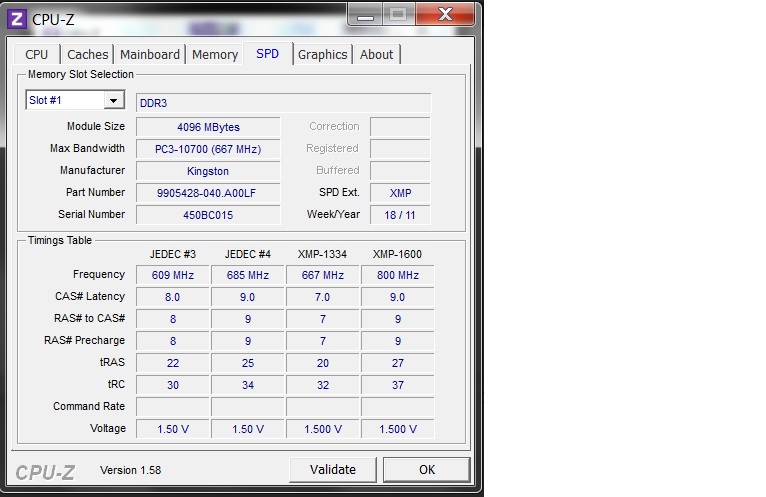The width and height of the screenshot is (766, 497).
Task: Click the tRAS value 20
Action: pyautogui.click(x=323, y=363)
